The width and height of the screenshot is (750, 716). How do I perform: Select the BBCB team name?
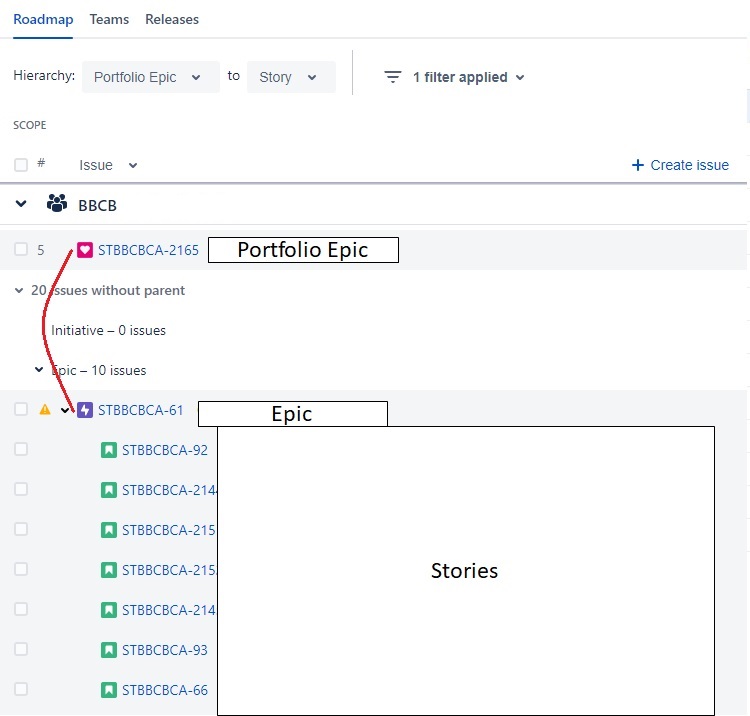pos(98,206)
